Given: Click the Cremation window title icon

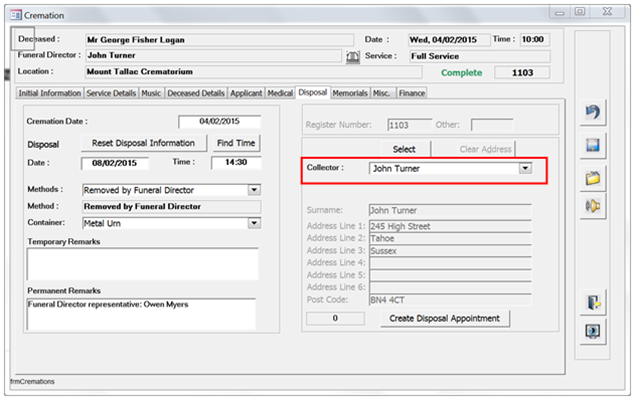Looking at the screenshot, I should coord(16,15).
